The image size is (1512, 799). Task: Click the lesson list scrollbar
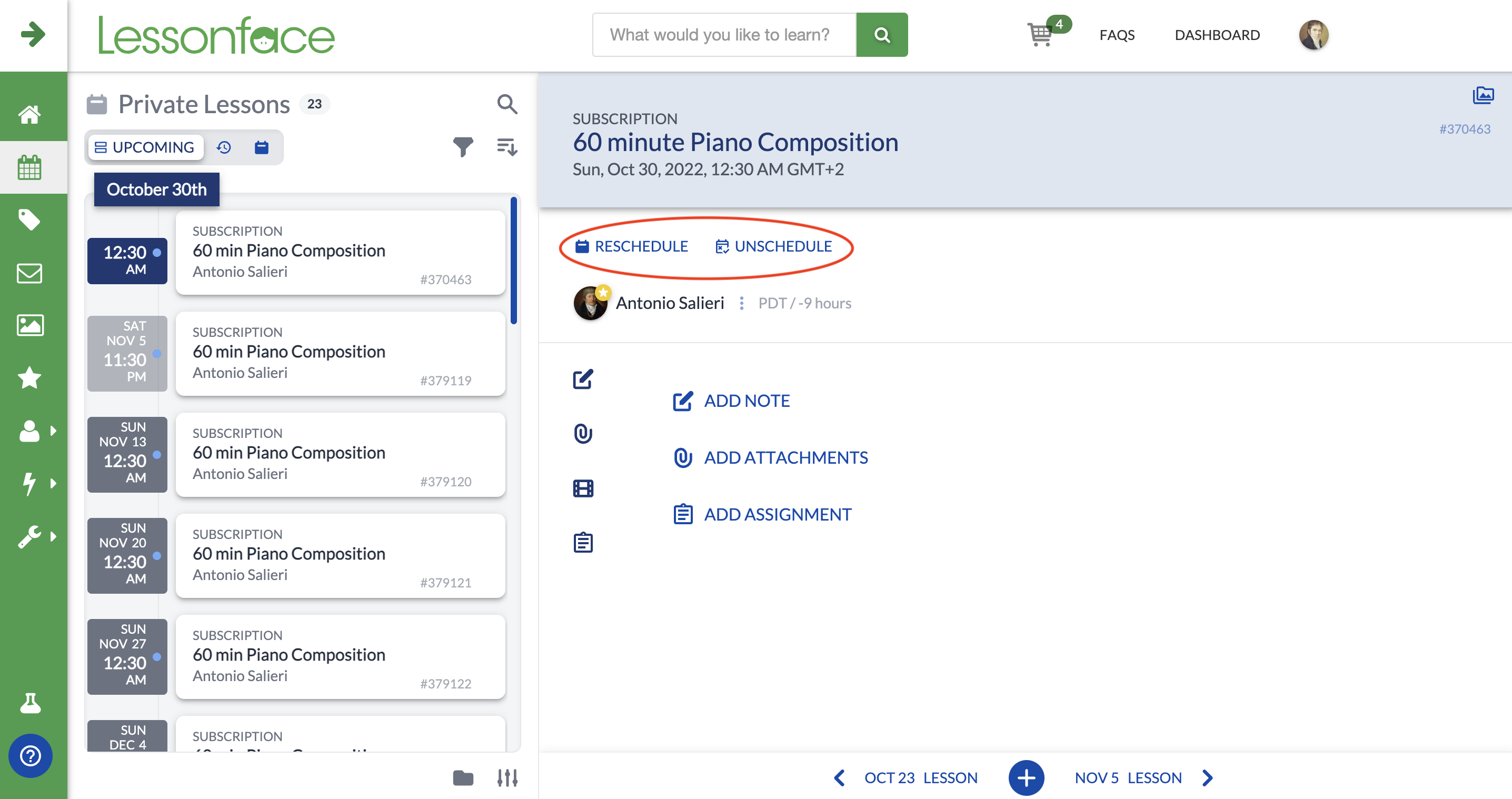coord(514,261)
